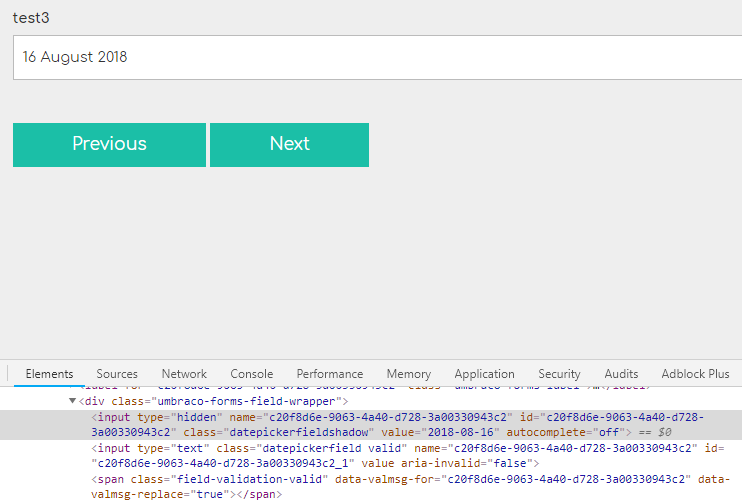Image resolution: width=742 pixels, height=502 pixels.
Task: Click the Previous button
Action: point(109,145)
